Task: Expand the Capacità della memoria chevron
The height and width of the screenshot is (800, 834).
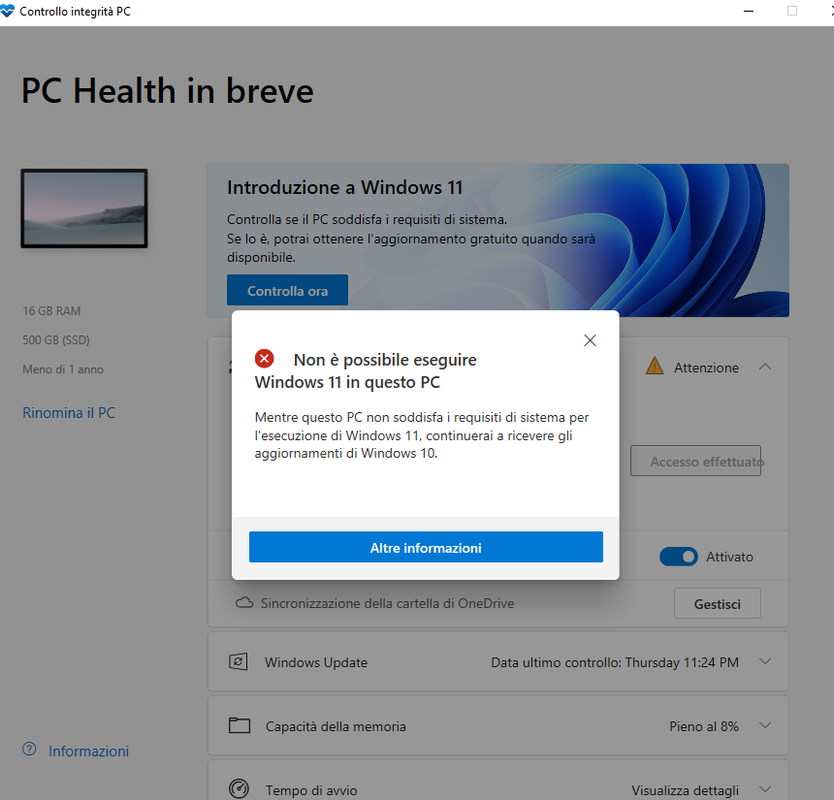Action: click(765, 726)
